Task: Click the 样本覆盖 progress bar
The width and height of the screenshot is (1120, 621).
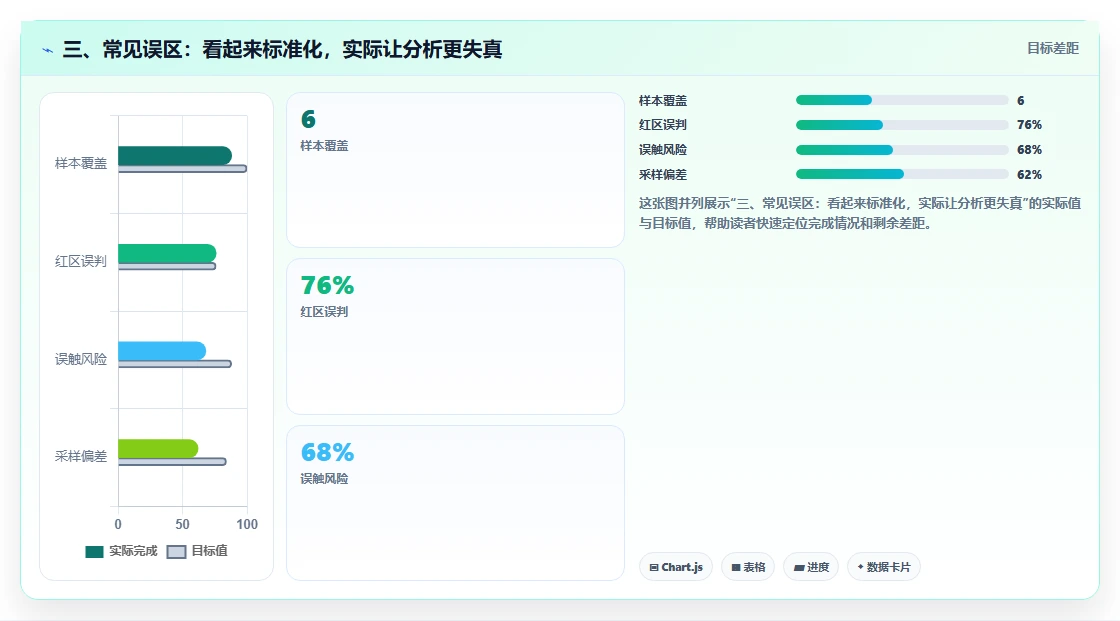Action: (901, 100)
